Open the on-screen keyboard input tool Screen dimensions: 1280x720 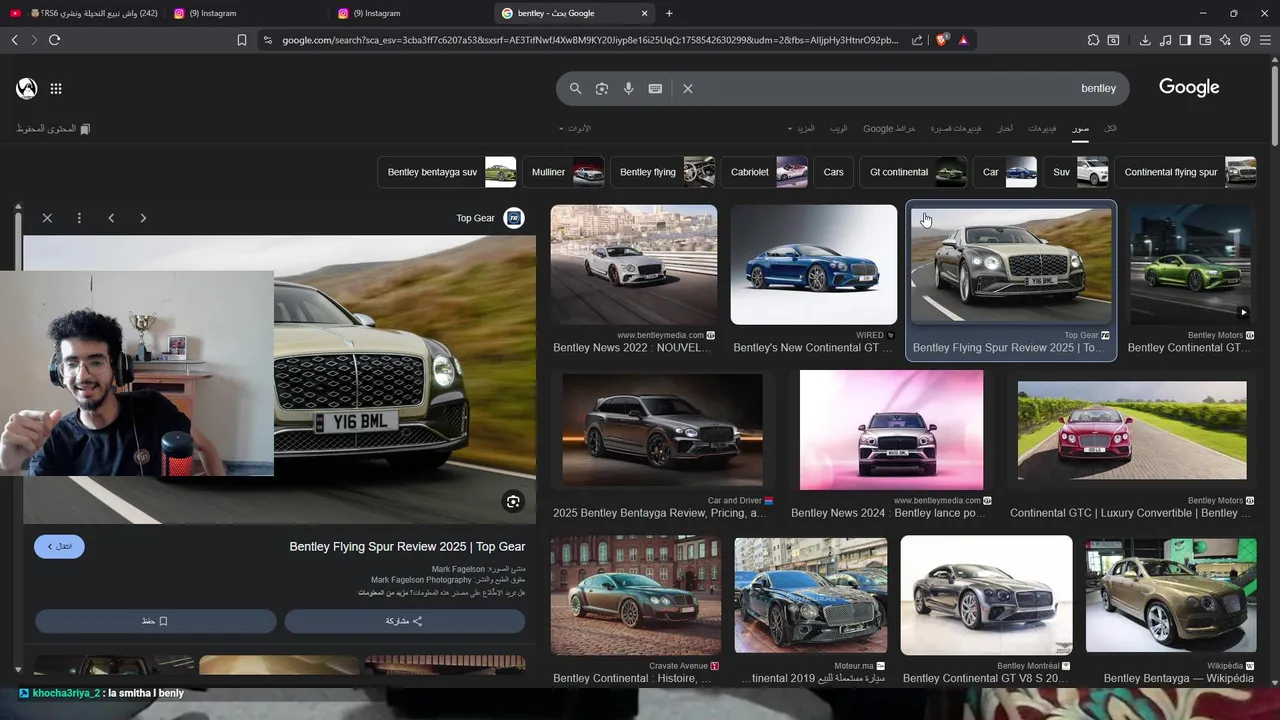click(x=655, y=88)
